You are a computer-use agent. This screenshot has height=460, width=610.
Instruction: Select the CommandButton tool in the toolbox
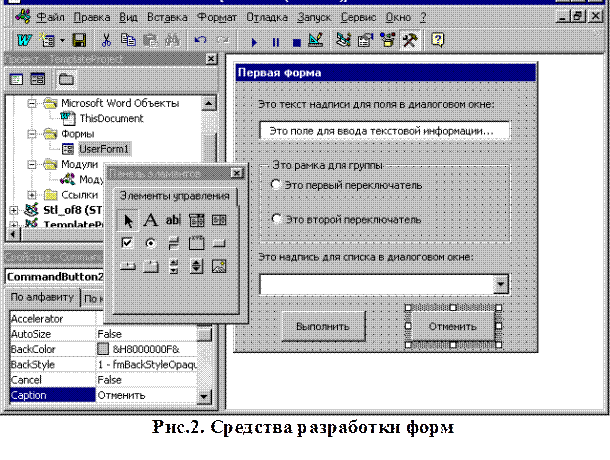coord(219,244)
